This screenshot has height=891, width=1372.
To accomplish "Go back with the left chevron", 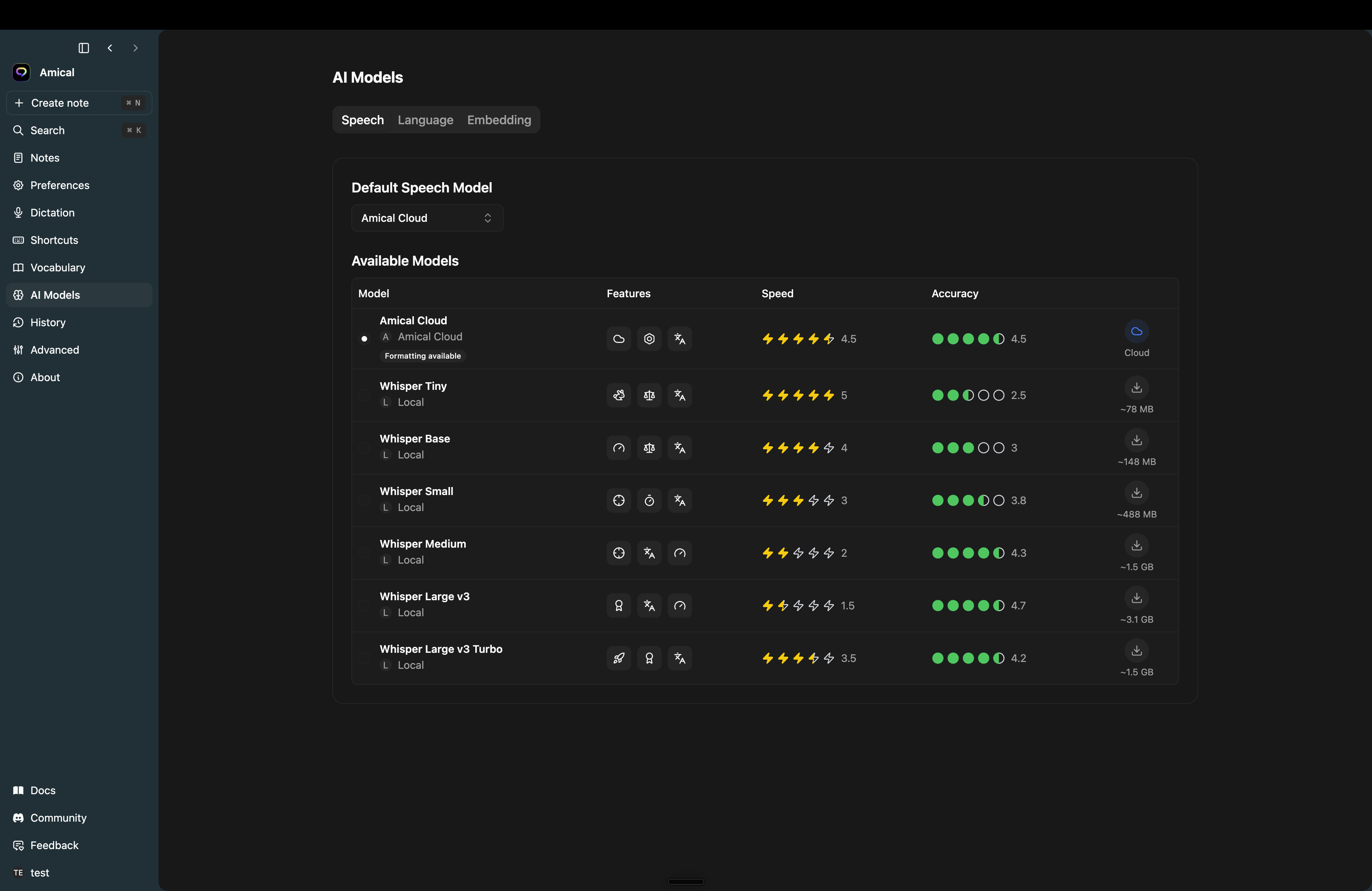I will pyautogui.click(x=109, y=48).
